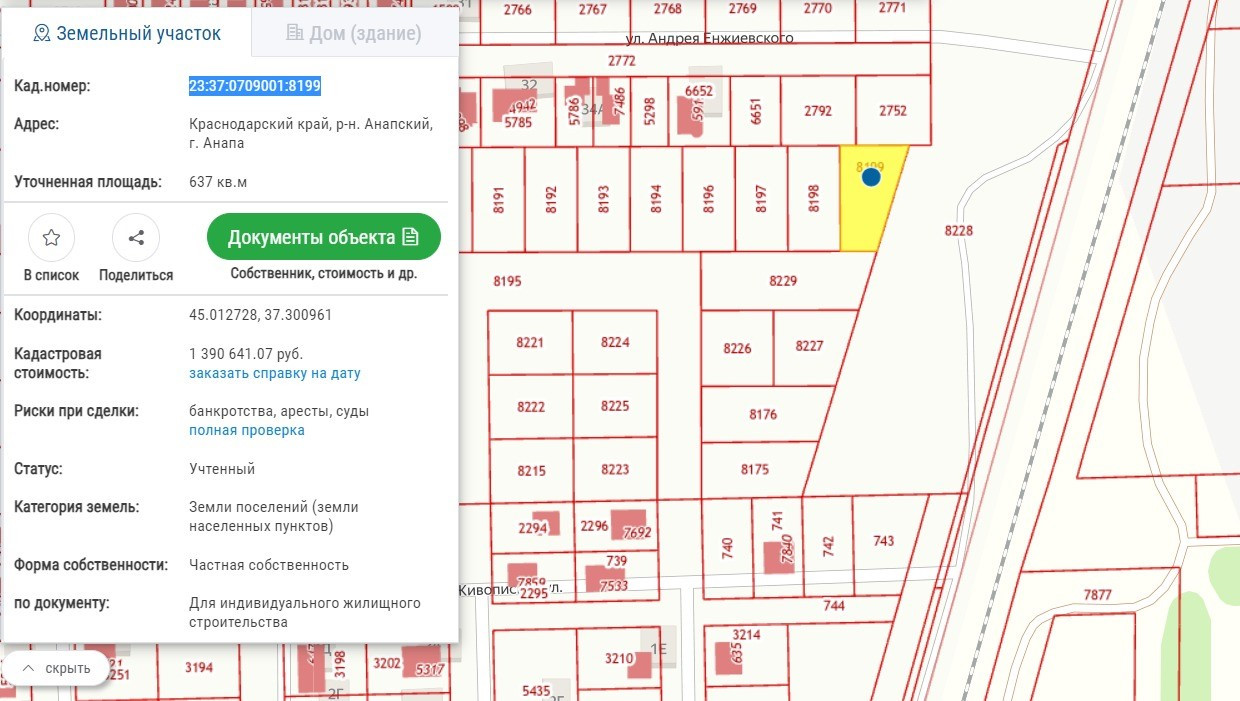Select parcel 5435 on the map

[x=536, y=691]
